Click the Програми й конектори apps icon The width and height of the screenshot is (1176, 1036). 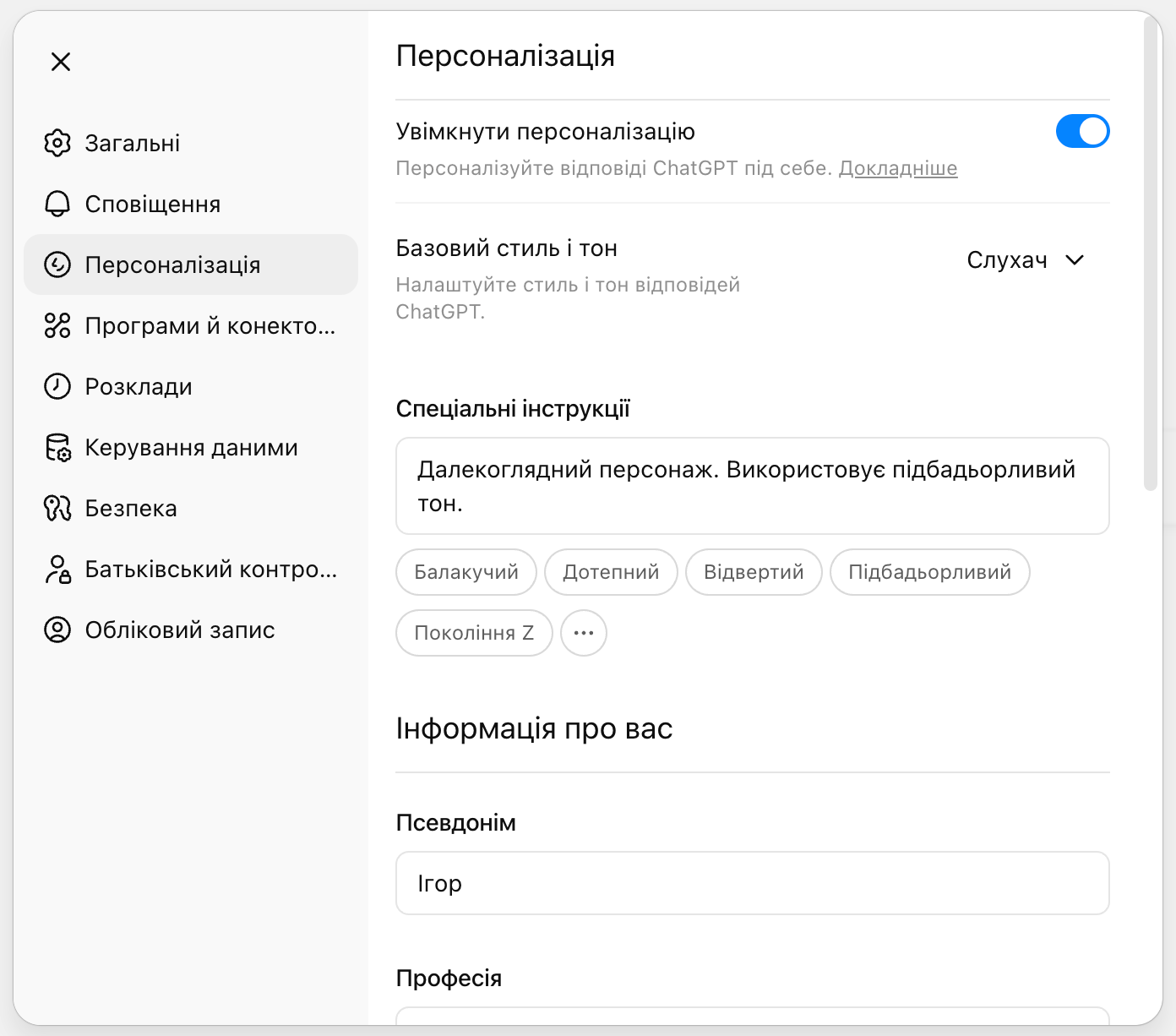tap(57, 325)
